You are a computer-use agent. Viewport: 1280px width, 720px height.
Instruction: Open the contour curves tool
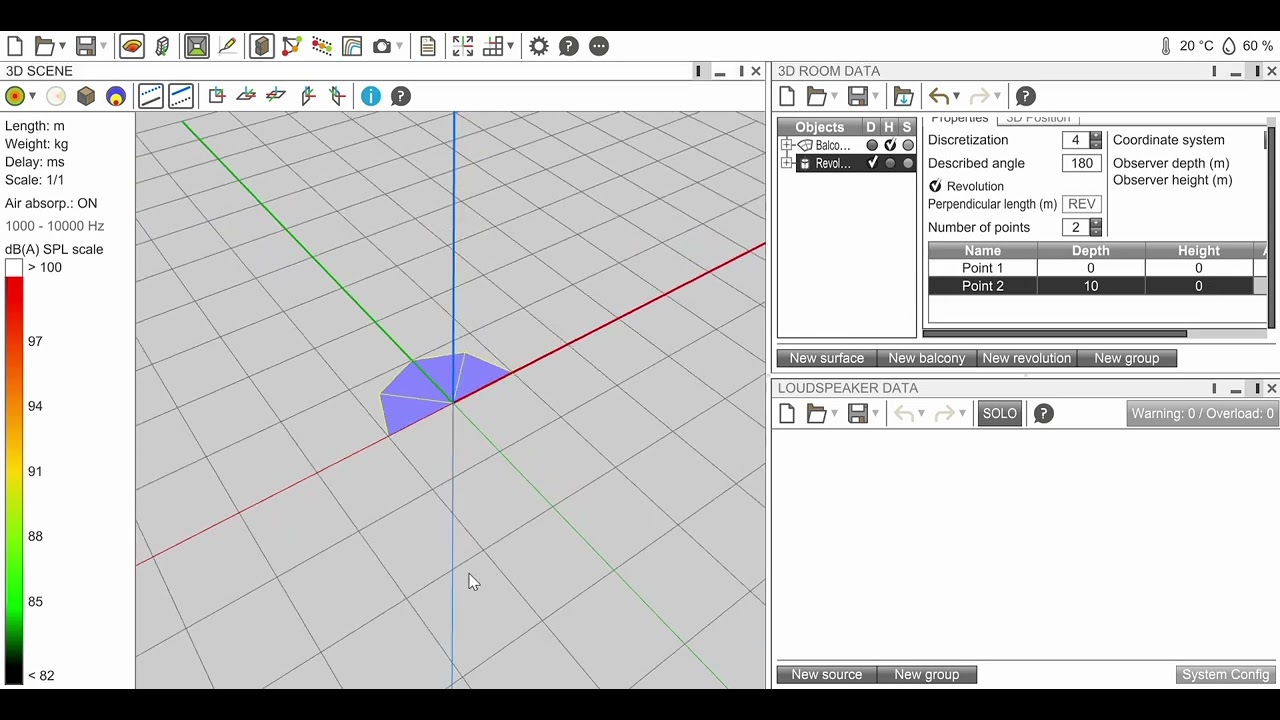352,46
